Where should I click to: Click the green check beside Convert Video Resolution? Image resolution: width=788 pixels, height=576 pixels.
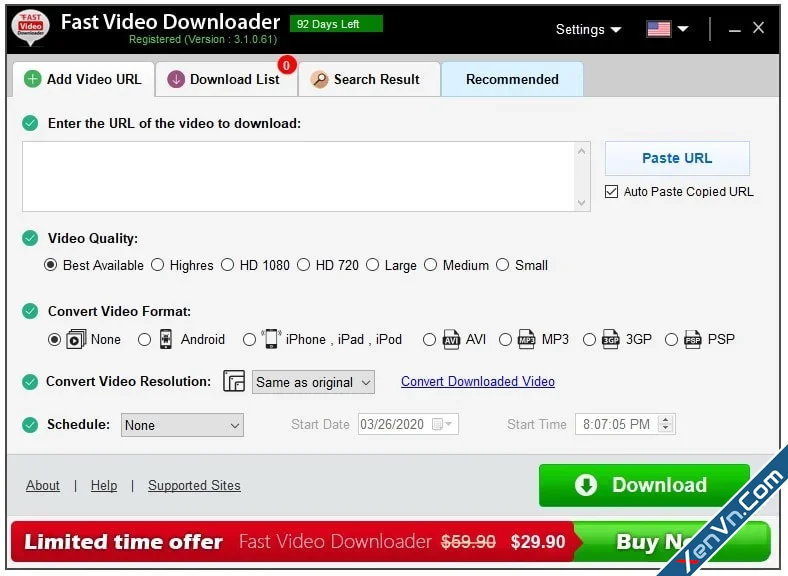[30, 381]
